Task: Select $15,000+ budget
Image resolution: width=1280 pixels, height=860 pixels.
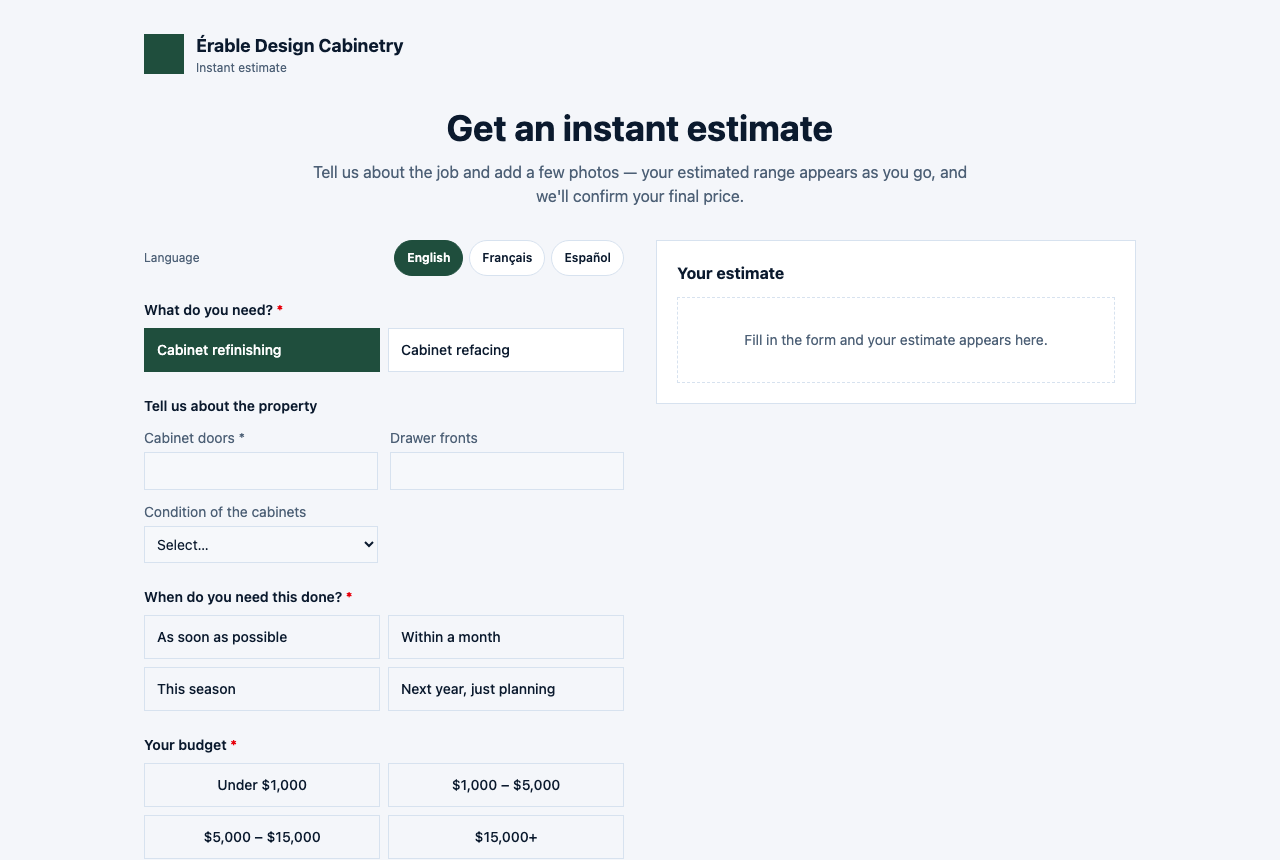Action: [506, 837]
